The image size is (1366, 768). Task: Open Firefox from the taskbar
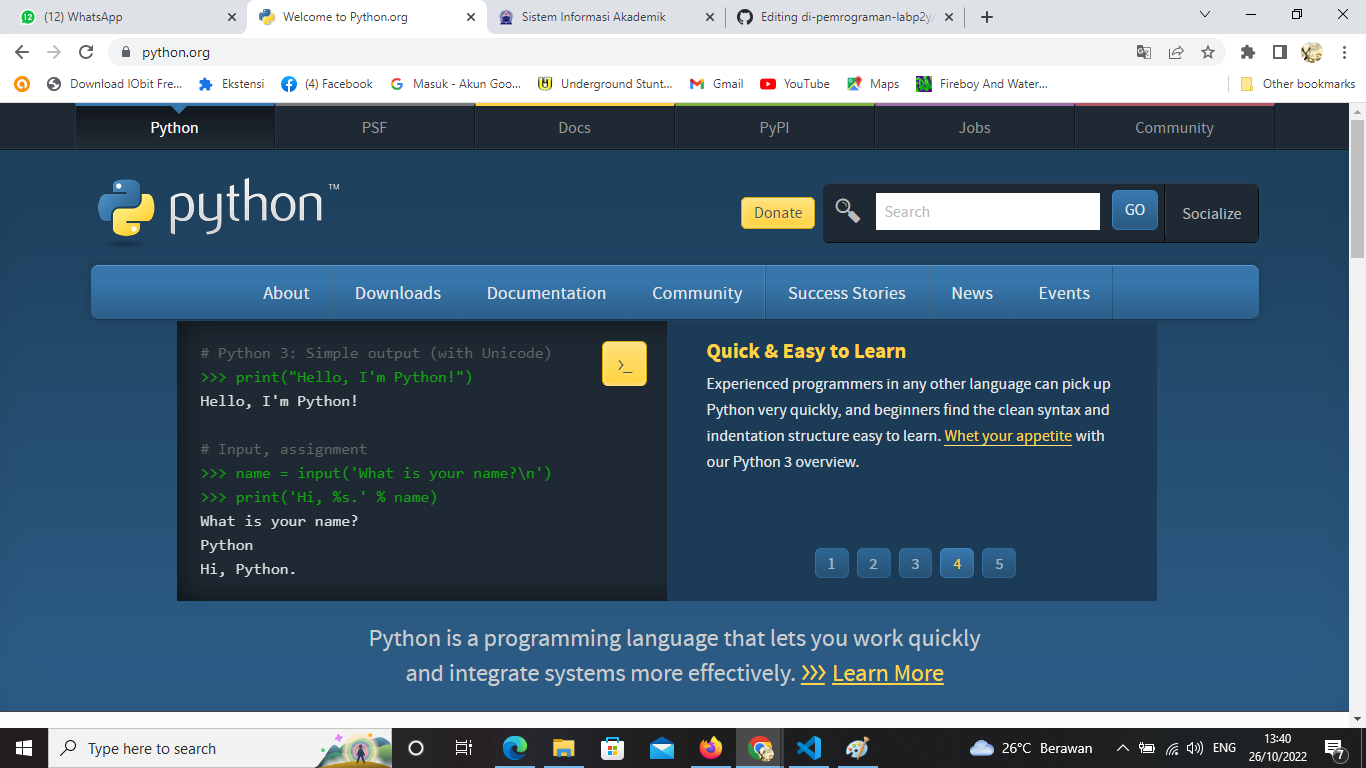(711, 748)
